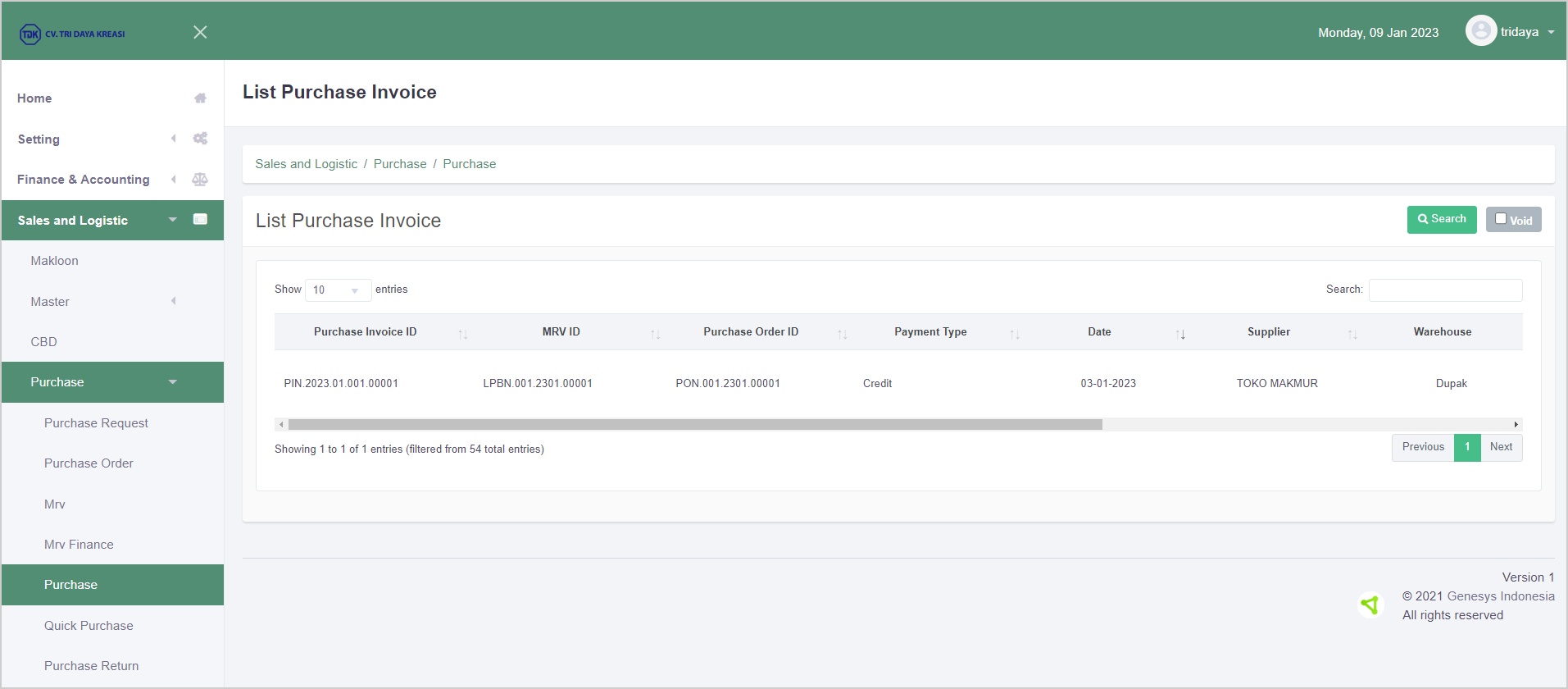Click the Next pagination button
Viewport: 1568px width, 689px height.
coord(1501,447)
